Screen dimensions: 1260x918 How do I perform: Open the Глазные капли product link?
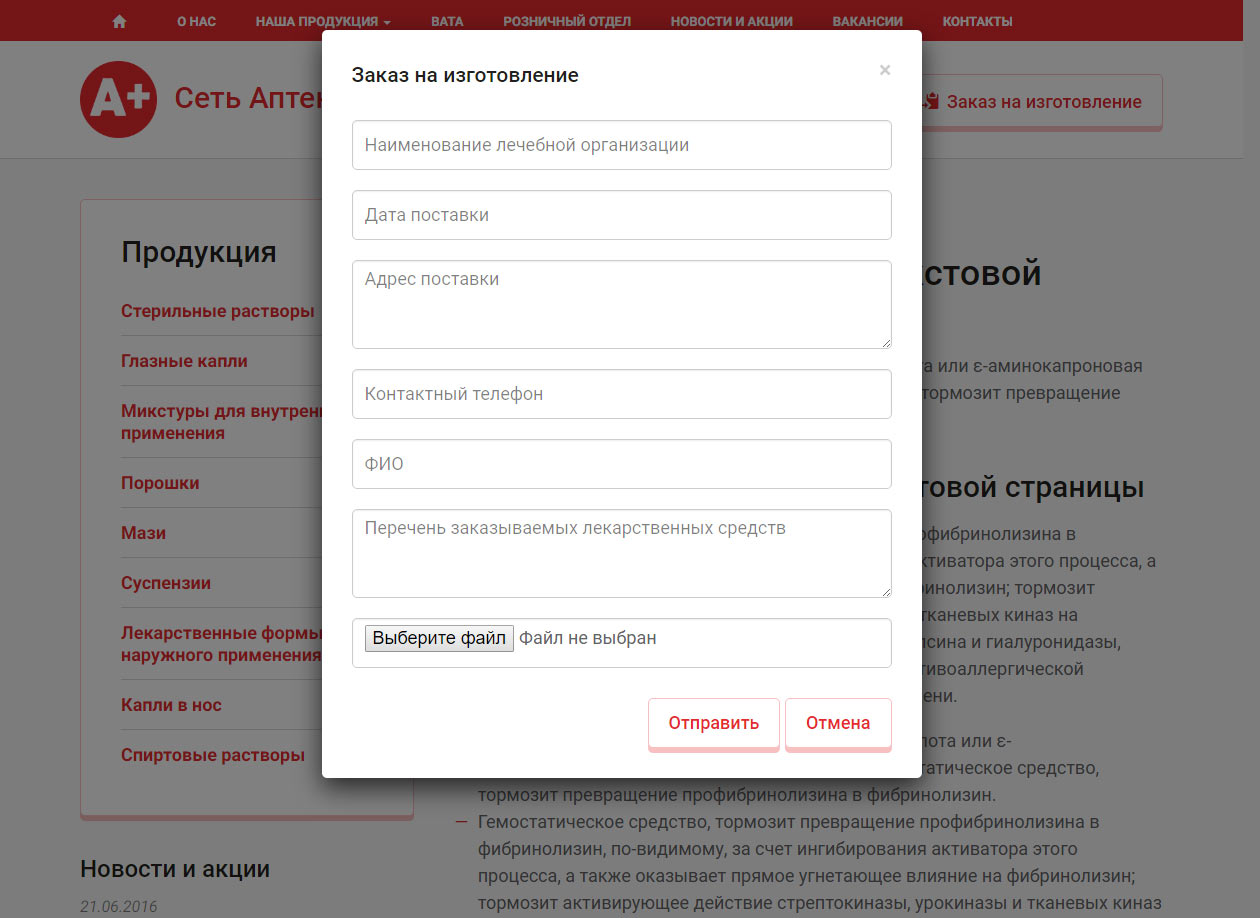click(184, 361)
